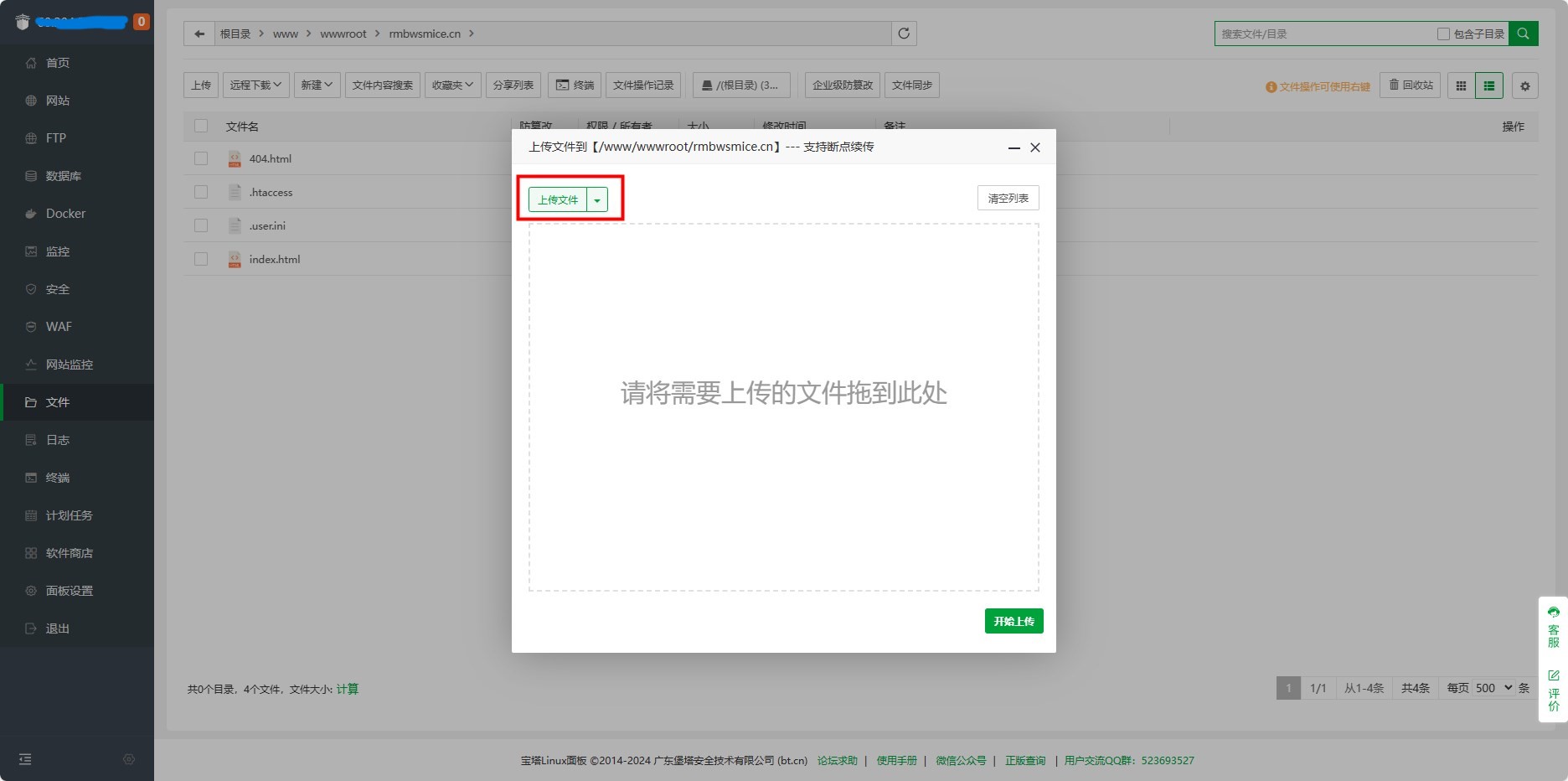Open the 终端 toolbar button

pyautogui.click(x=575, y=85)
